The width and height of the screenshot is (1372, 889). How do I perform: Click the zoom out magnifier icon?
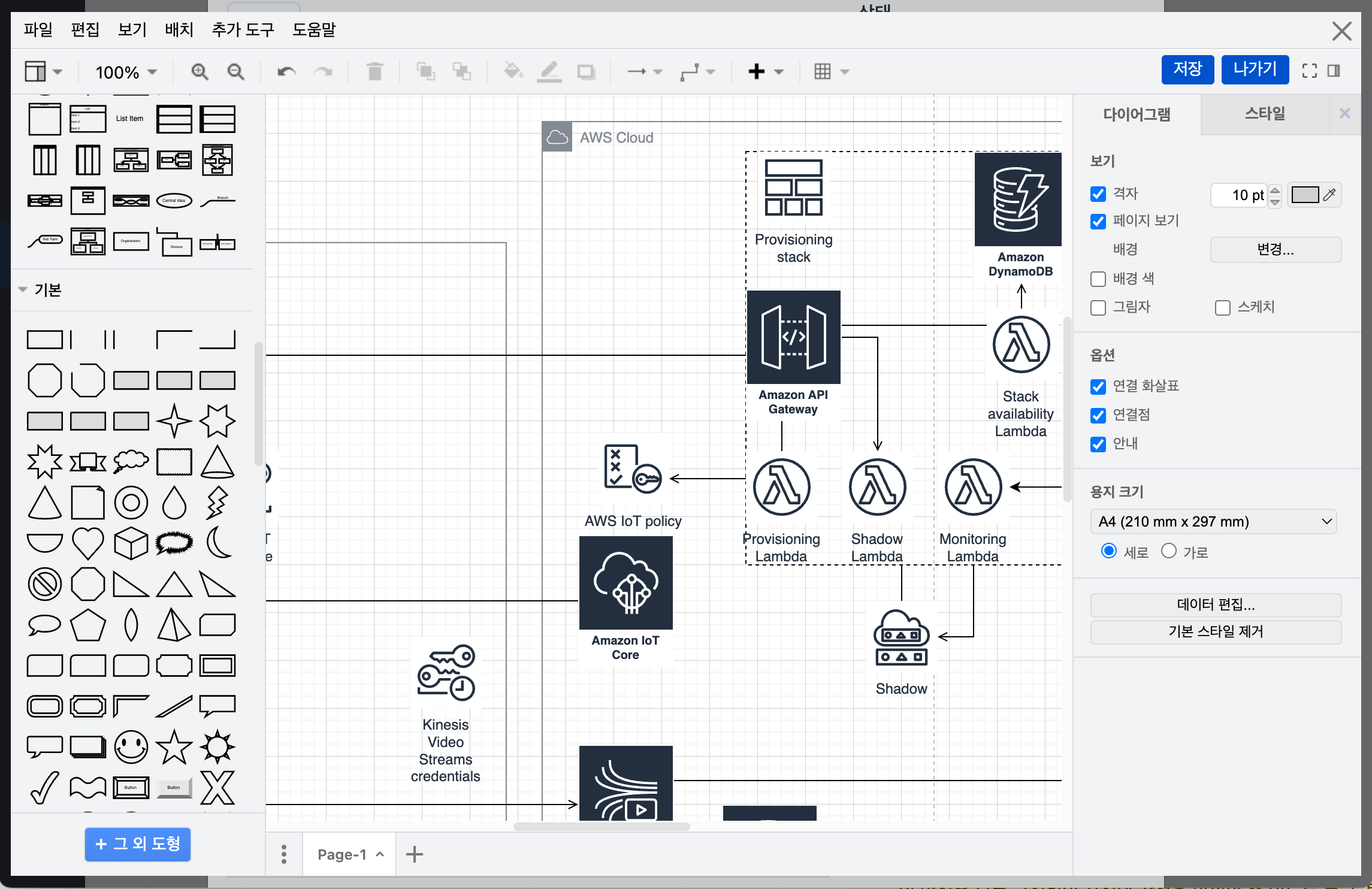click(236, 72)
